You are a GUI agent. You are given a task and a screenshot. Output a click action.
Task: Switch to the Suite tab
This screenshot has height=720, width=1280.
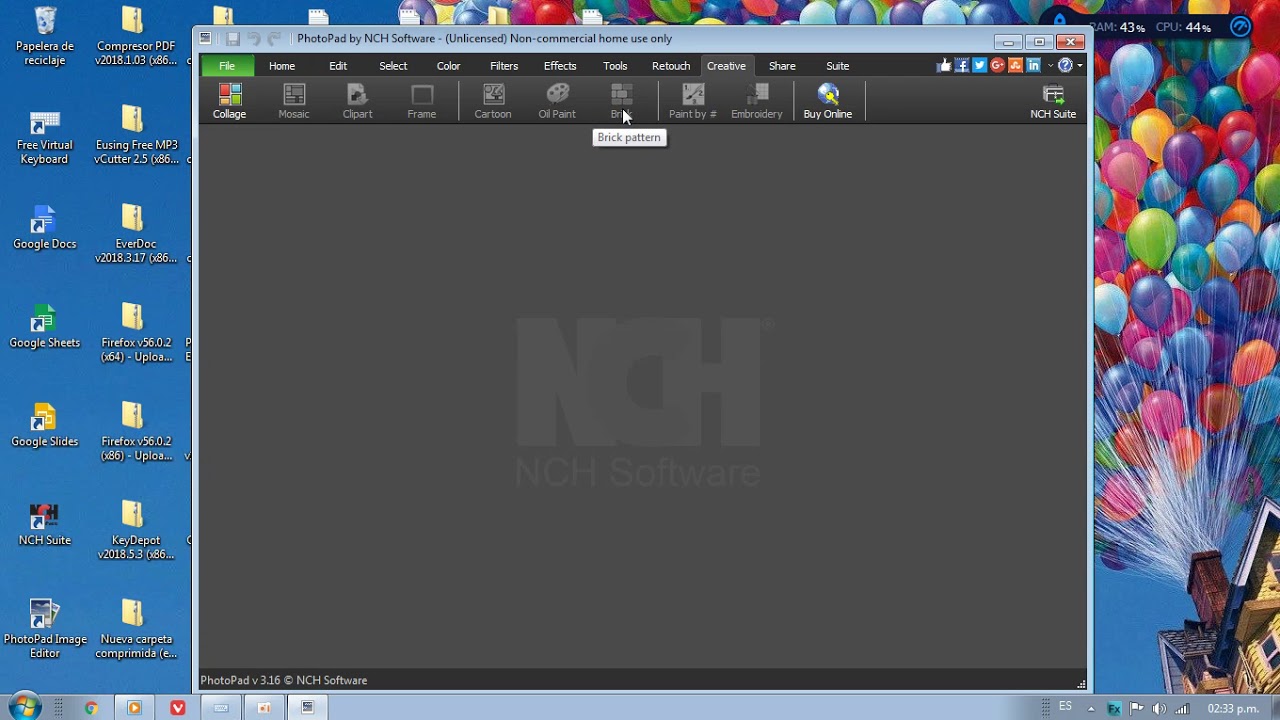click(x=838, y=66)
